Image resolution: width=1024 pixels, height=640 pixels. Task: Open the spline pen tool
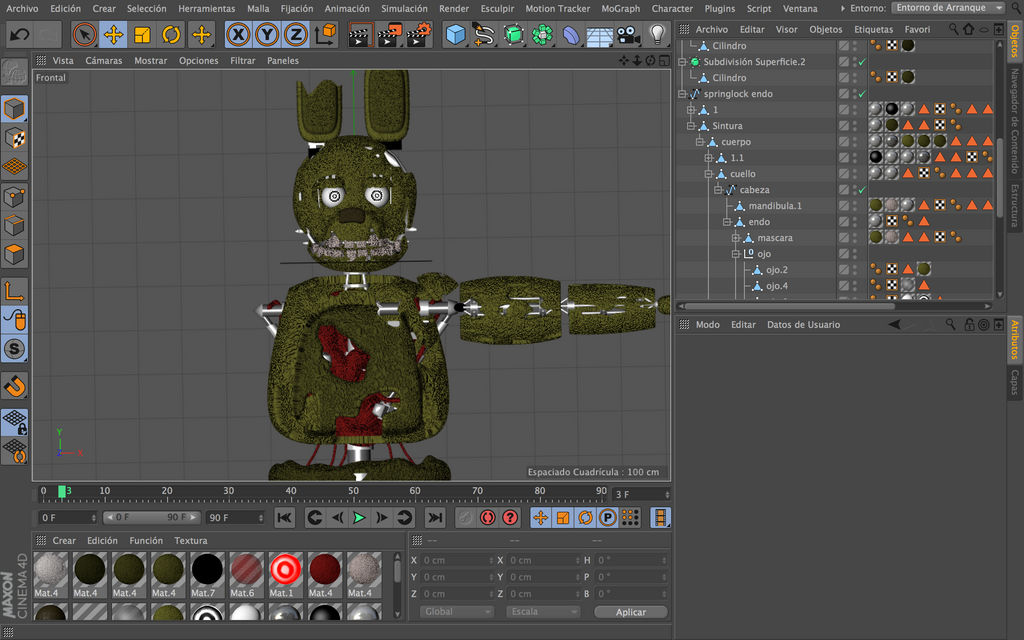pyautogui.click(x=484, y=34)
